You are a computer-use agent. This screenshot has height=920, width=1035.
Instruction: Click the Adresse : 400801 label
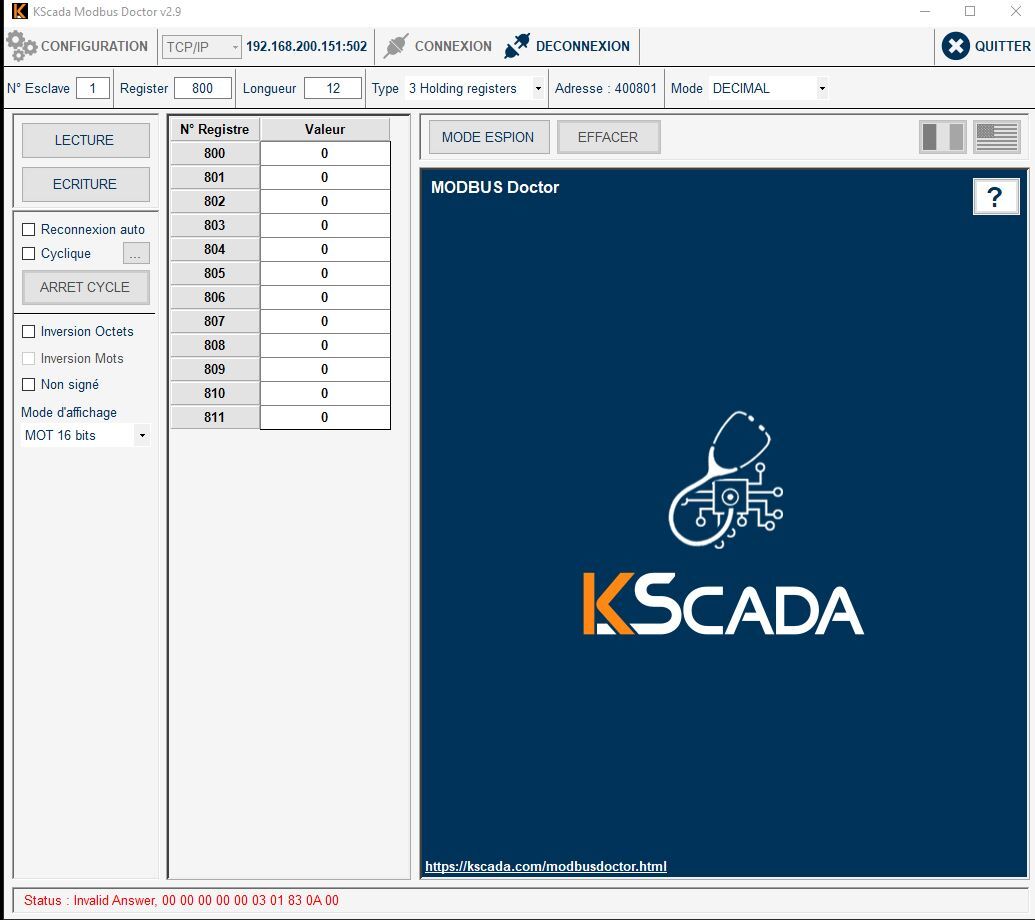point(606,88)
